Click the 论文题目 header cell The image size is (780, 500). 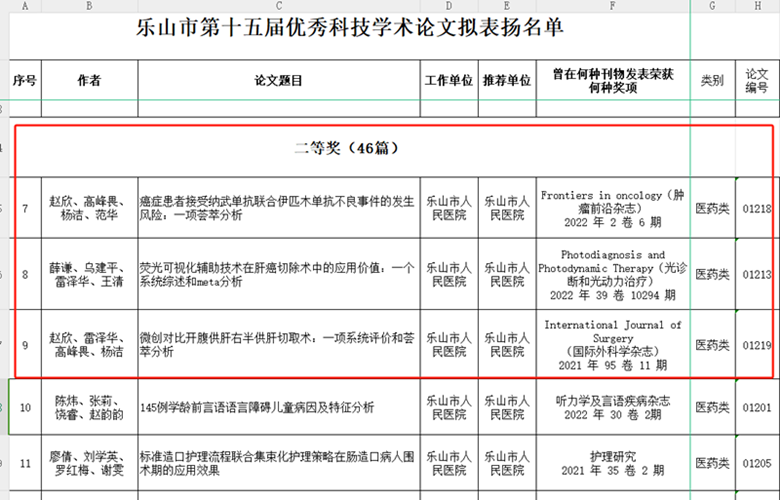click(x=279, y=80)
